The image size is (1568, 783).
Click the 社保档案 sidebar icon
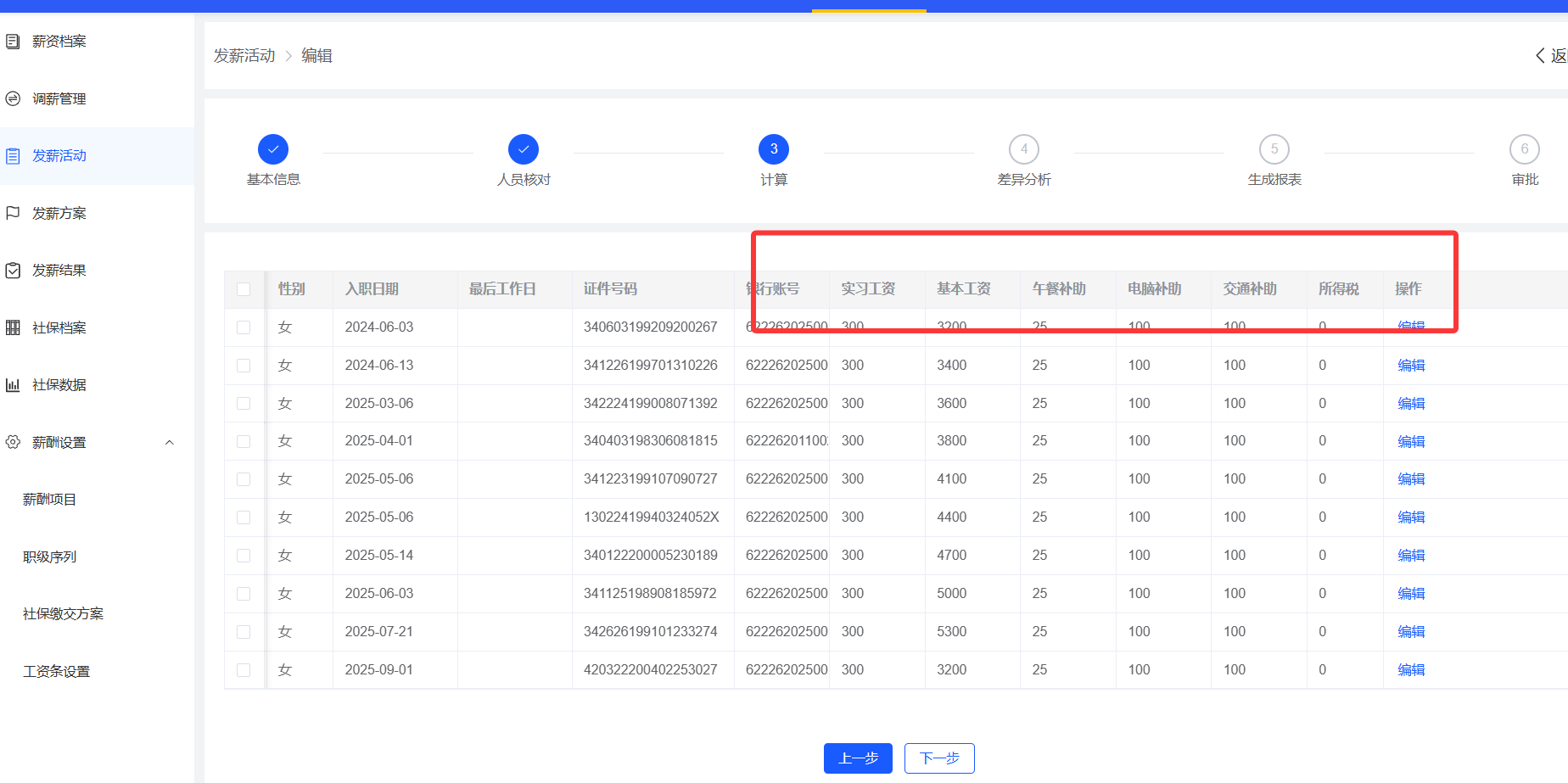click(x=13, y=327)
